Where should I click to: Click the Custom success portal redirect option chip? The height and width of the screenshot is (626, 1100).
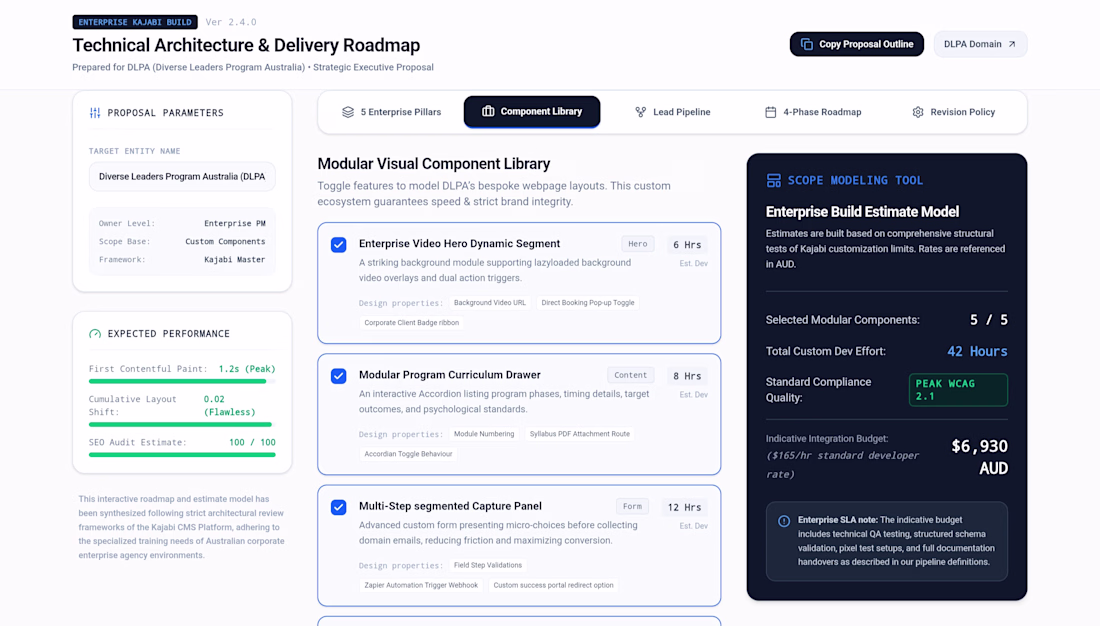(554, 585)
